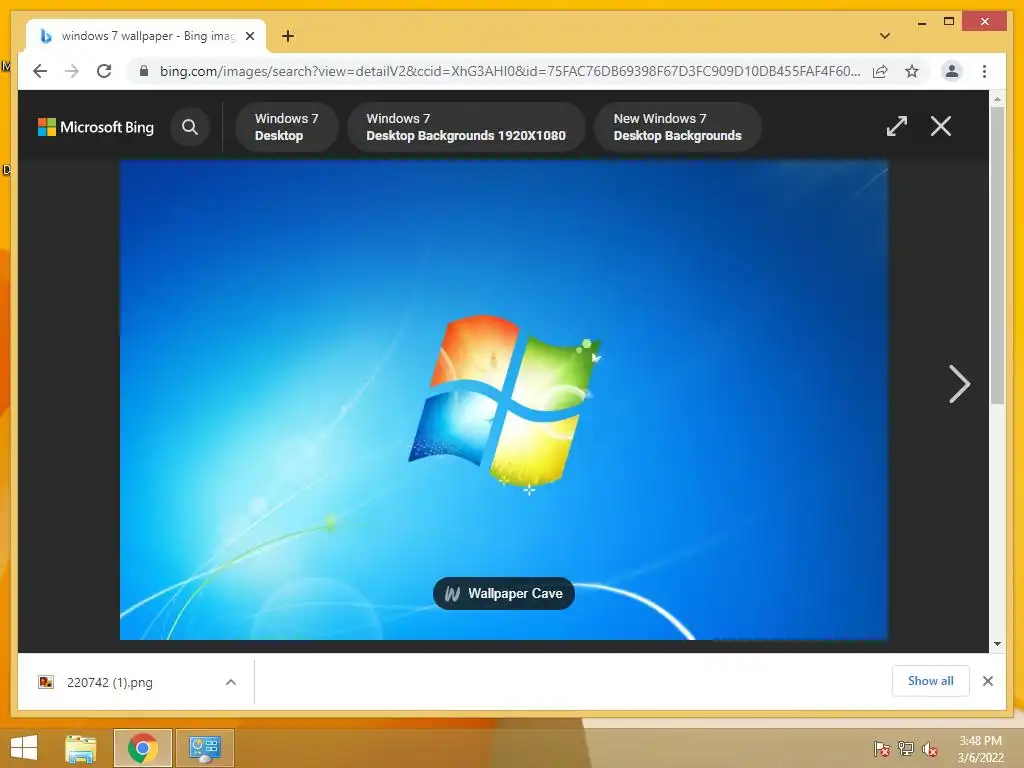
Task: Go to next image with right chevron
Action: (959, 384)
